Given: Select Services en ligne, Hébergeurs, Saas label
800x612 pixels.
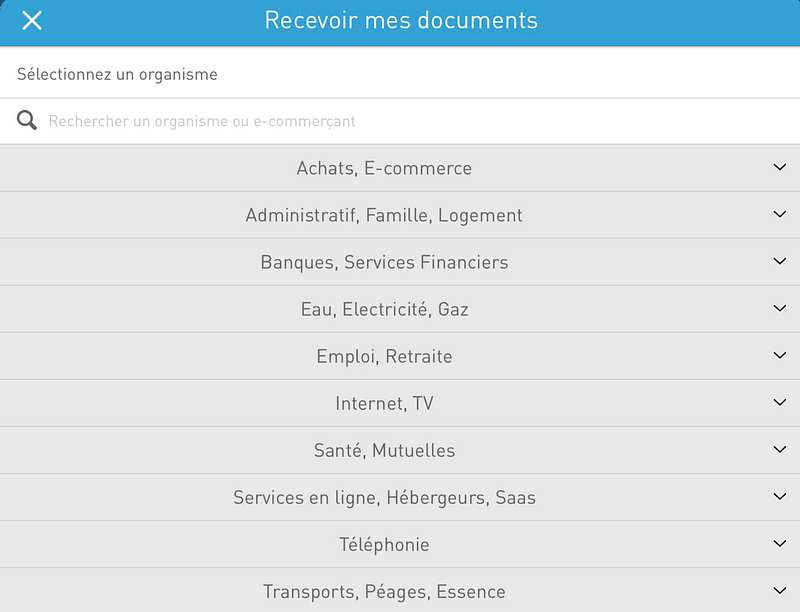Looking at the screenshot, I should tap(384, 498).
